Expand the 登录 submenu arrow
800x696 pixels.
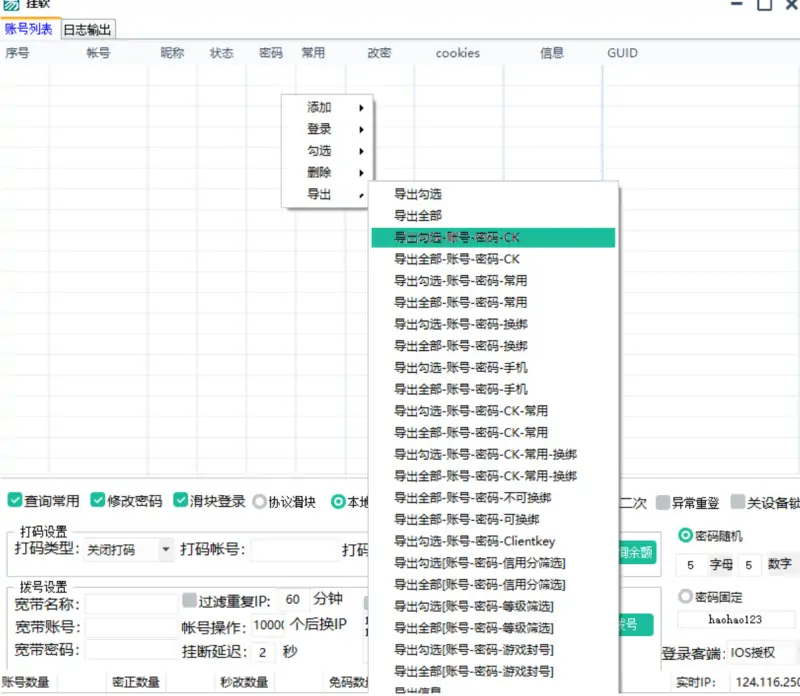[361, 129]
